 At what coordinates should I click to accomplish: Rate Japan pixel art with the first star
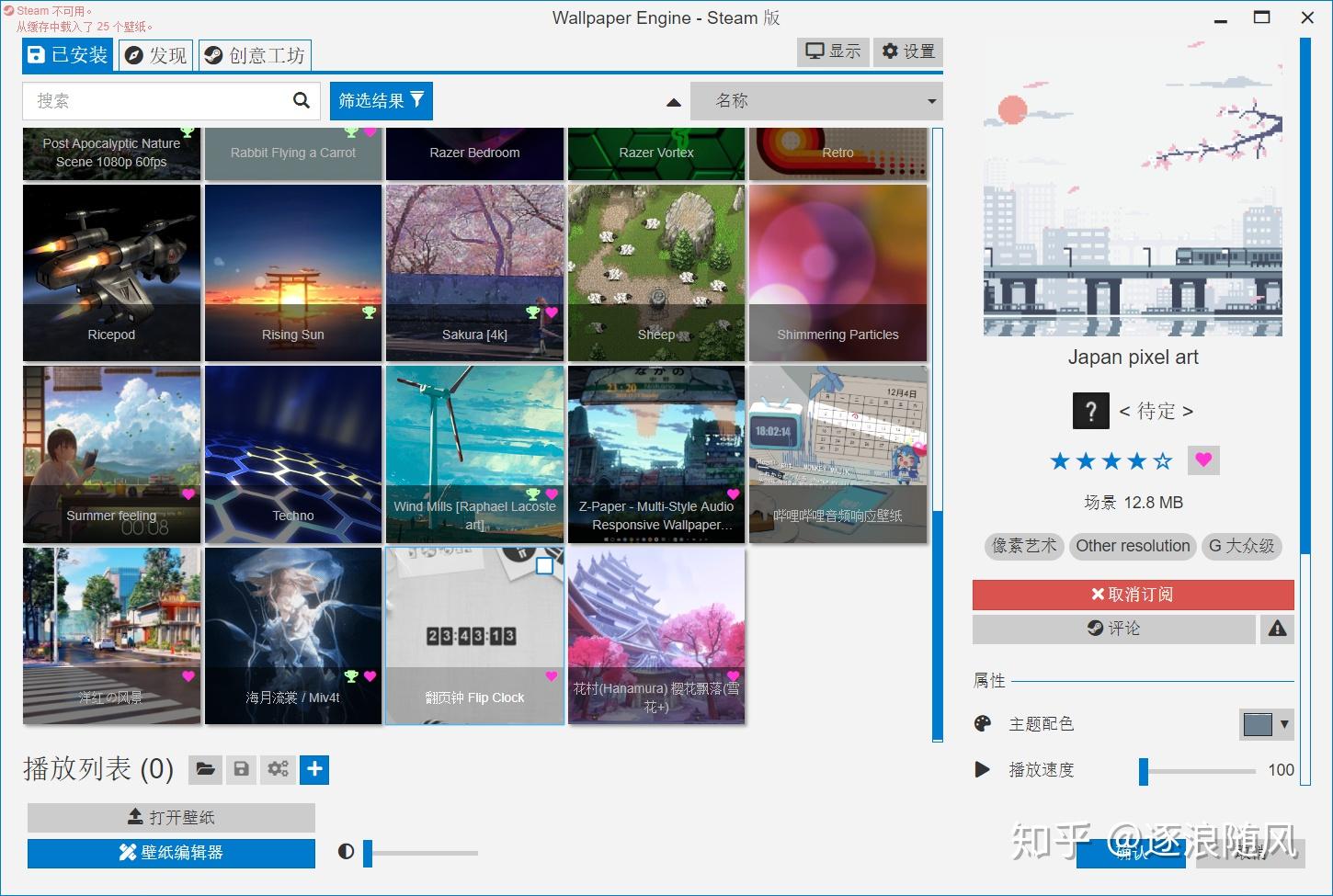tap(1060, 460)
